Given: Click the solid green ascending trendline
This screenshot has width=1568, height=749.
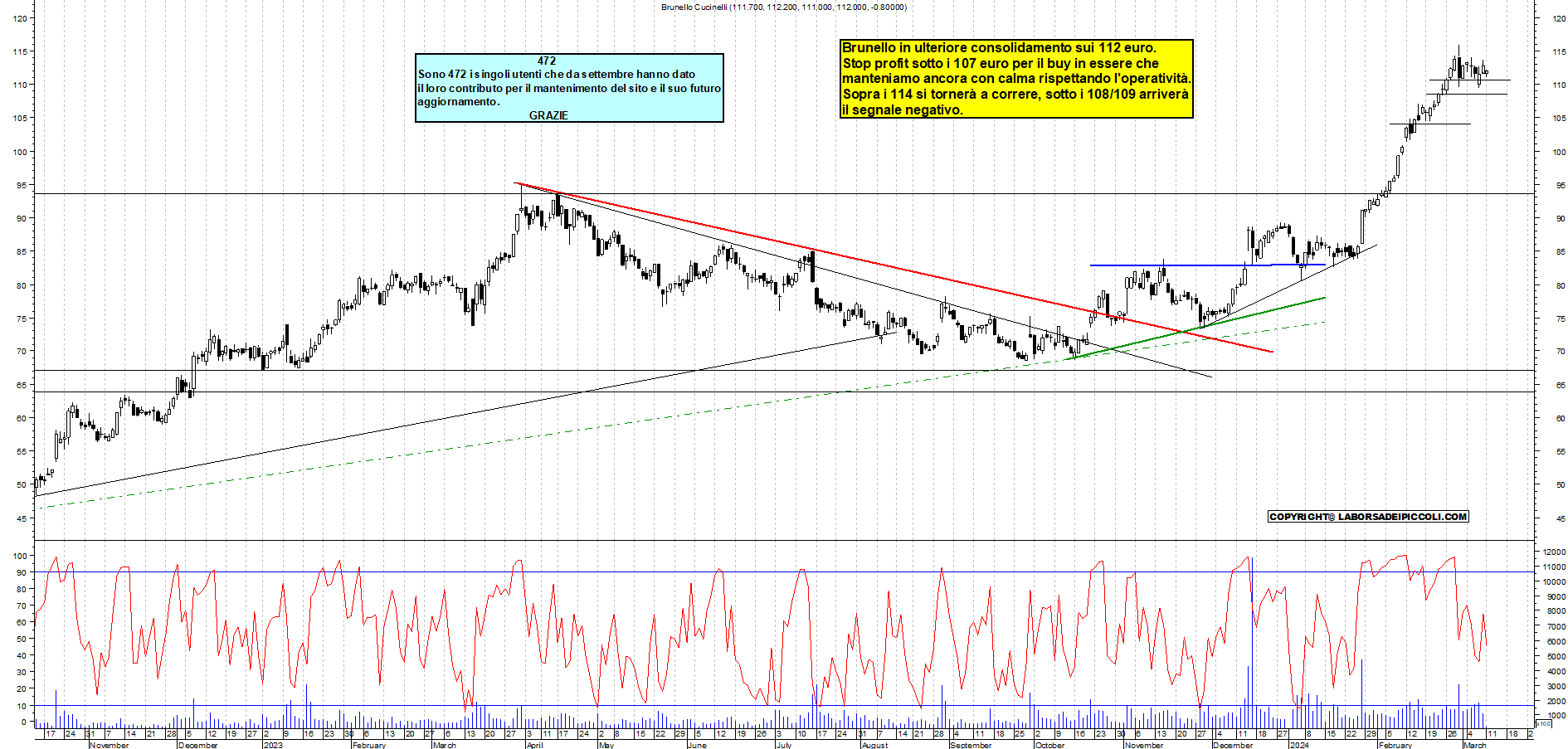Looking at the screenshot, I should pyautogui.click(x=1195, y=328).
